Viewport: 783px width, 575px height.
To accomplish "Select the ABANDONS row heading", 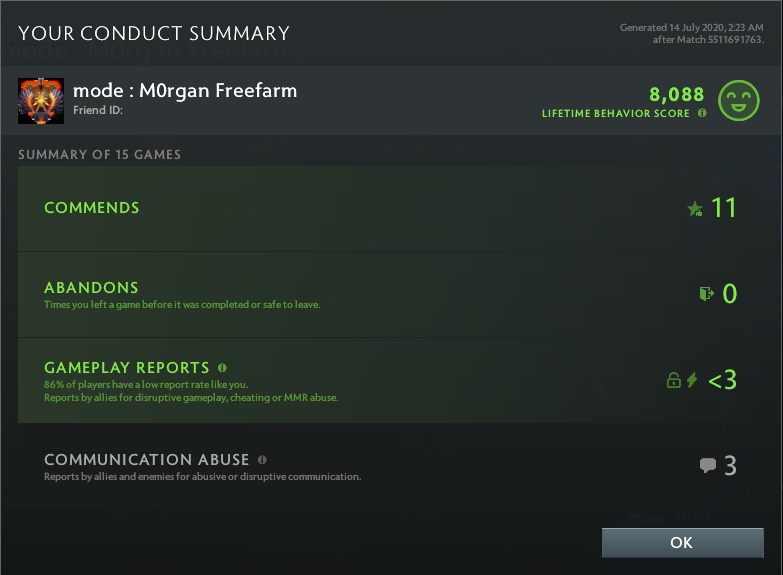I will (x=91, y=288).
